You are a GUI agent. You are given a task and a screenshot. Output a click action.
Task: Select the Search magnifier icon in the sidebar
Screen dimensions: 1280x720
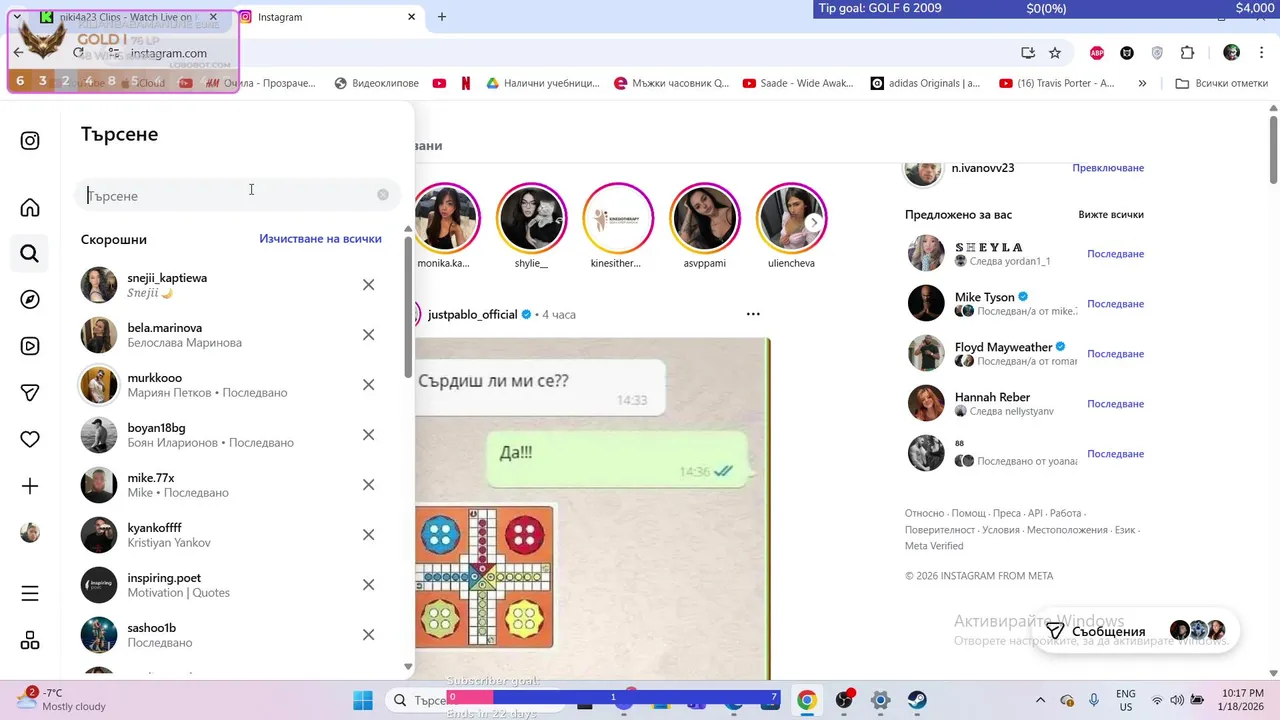pos(30,254)
